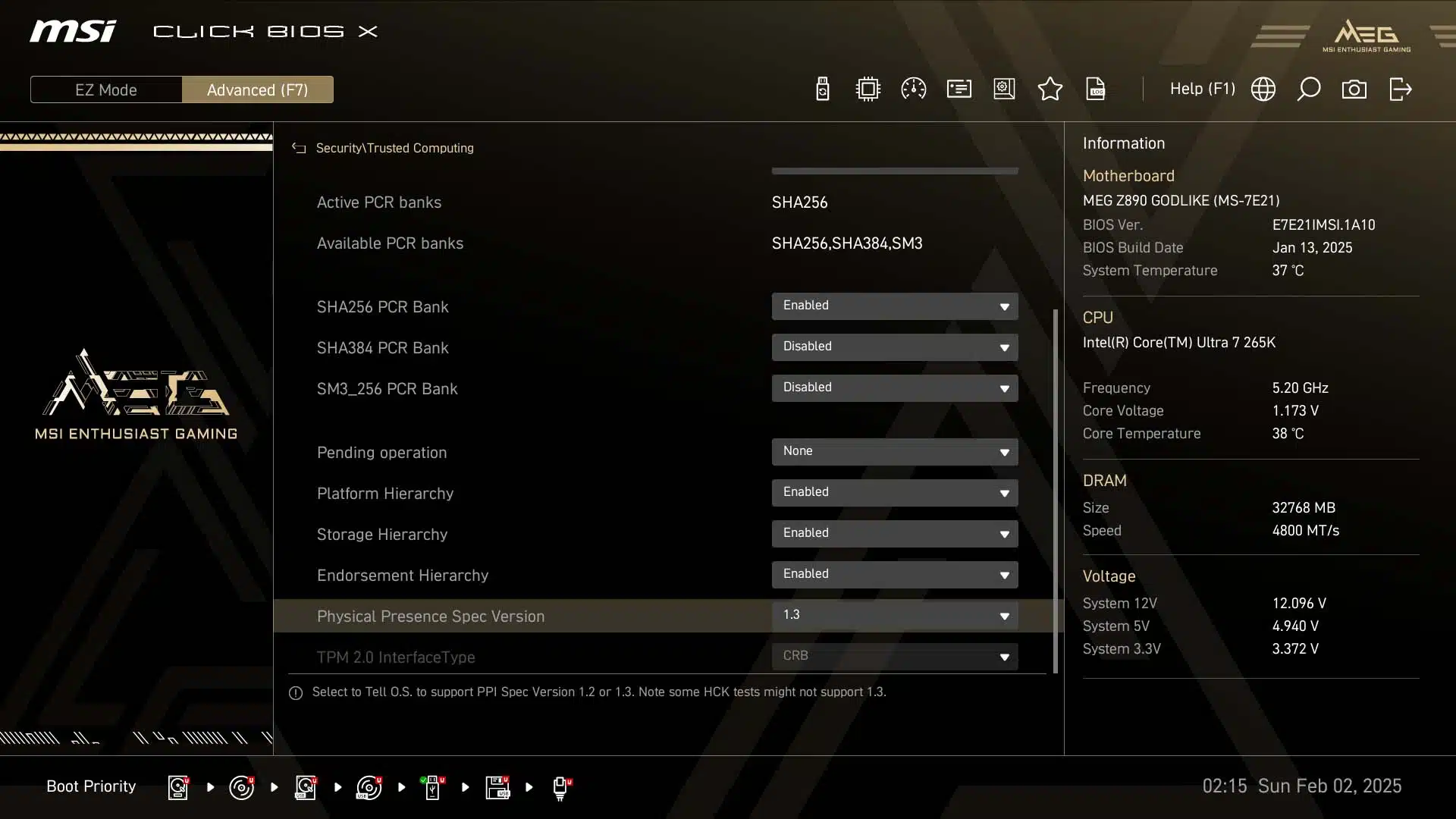Open SHA384 PCR Bank dropdown
Image resolution: width=1456 pixels, height=819 pixels.
click(x=895, y=347)
